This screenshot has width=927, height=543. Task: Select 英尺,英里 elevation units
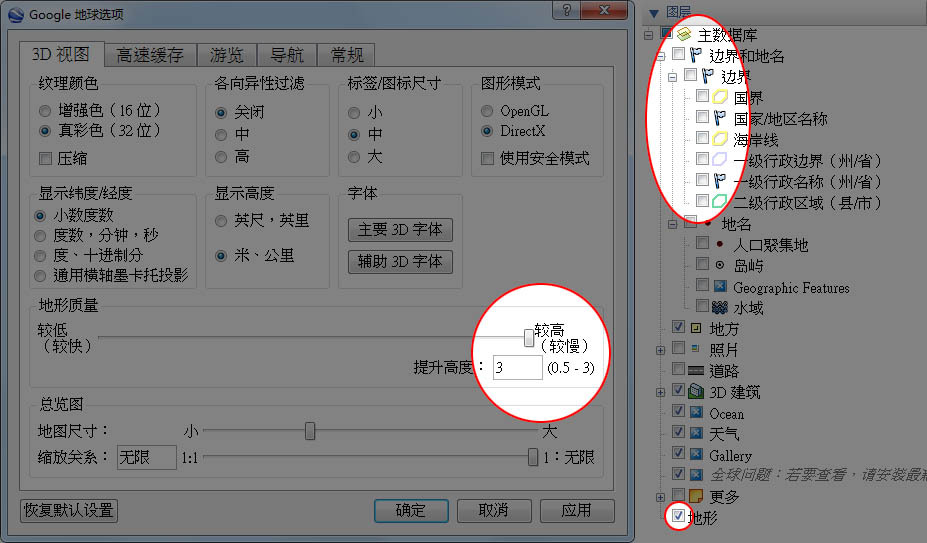point(221,221)
